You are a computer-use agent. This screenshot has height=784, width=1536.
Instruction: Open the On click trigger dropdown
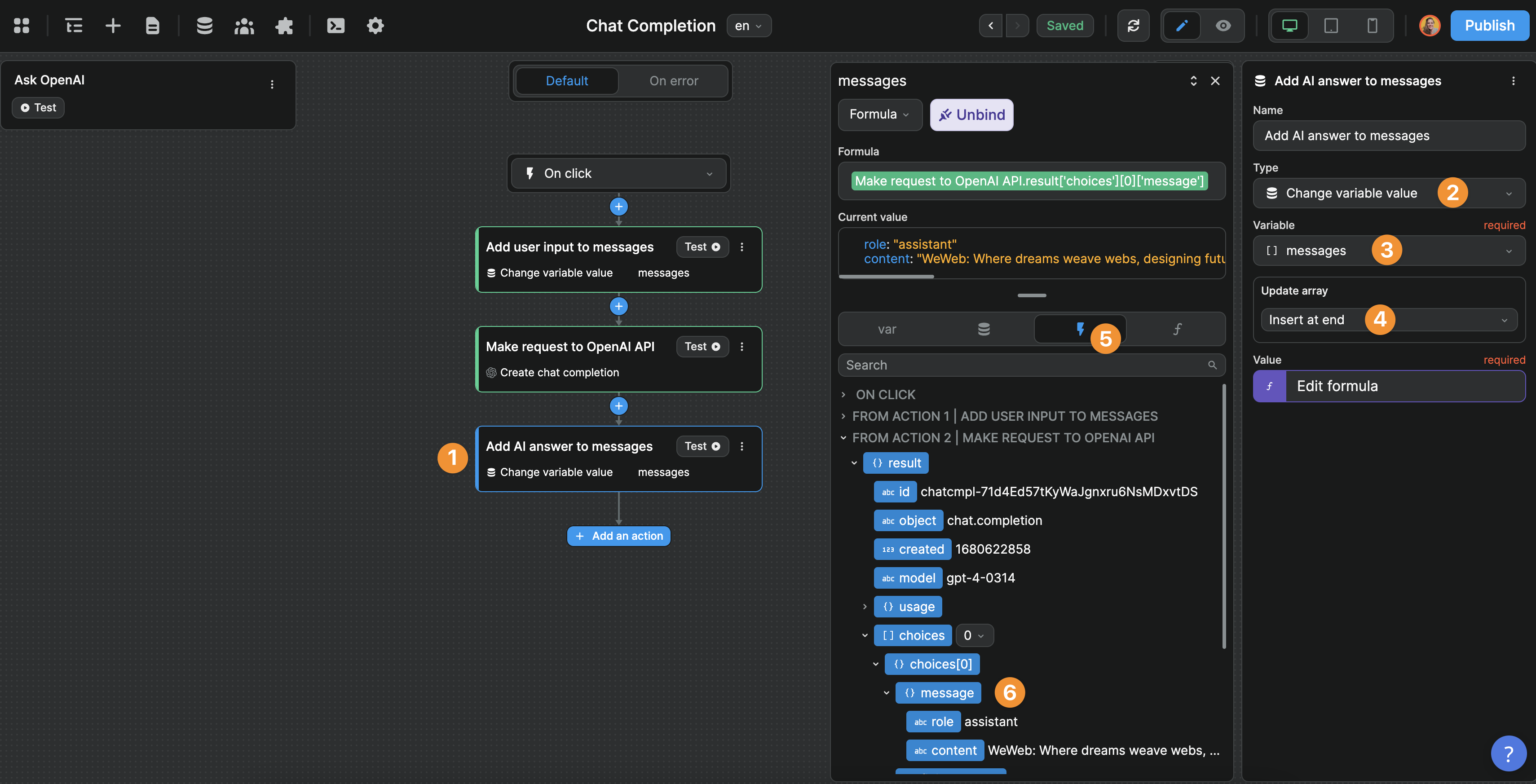(618, 173)
